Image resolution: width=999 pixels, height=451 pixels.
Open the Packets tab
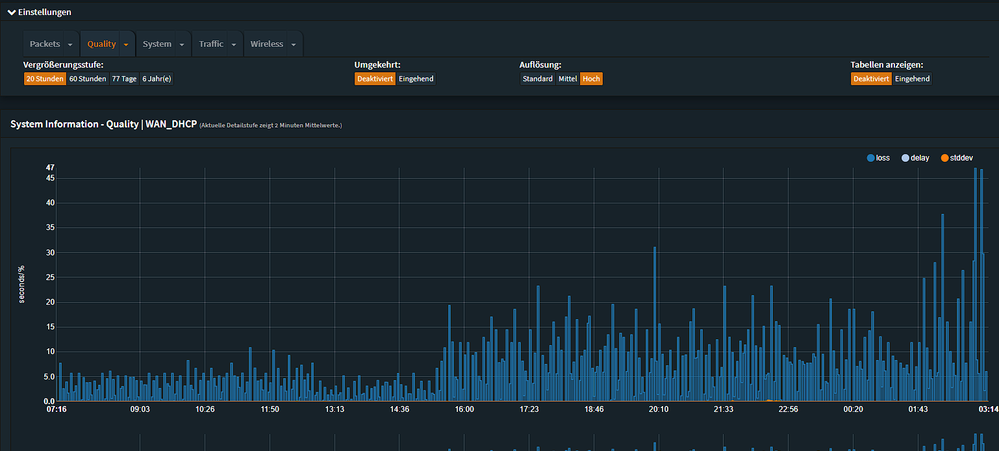pyautogui.click(x=45, y=44)
